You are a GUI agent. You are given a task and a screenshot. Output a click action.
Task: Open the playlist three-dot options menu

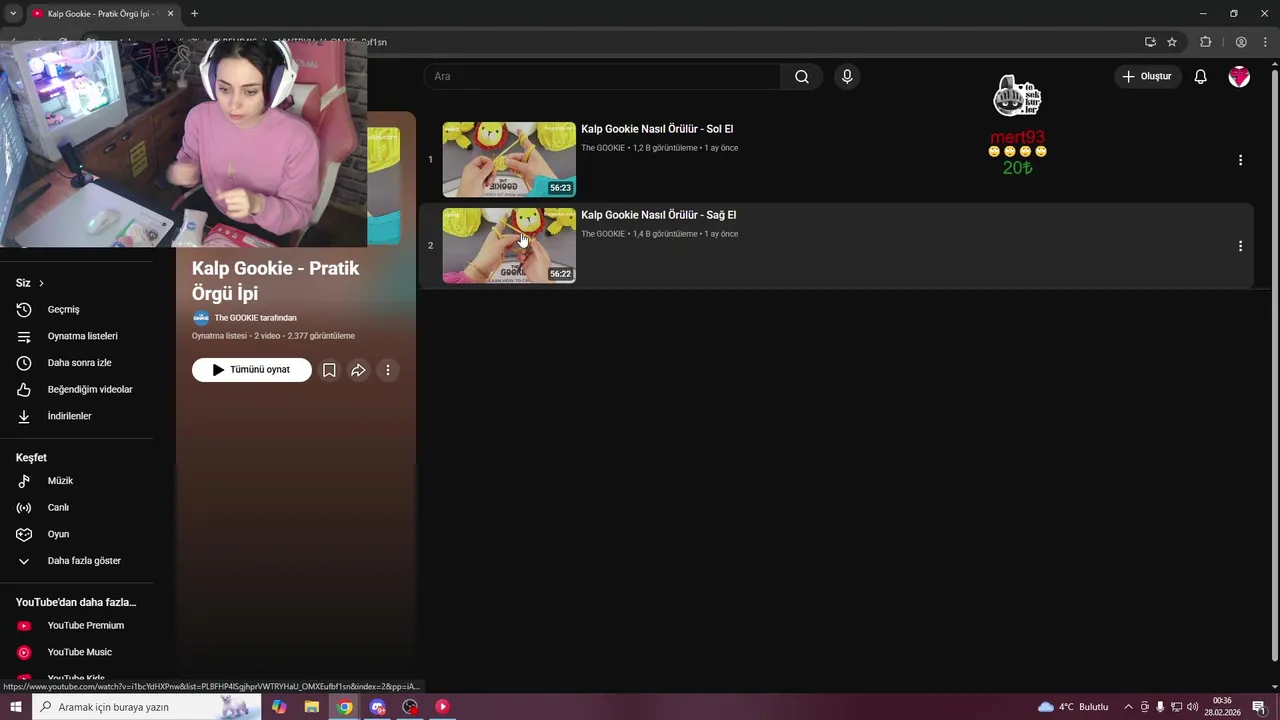tap(388, 370)
